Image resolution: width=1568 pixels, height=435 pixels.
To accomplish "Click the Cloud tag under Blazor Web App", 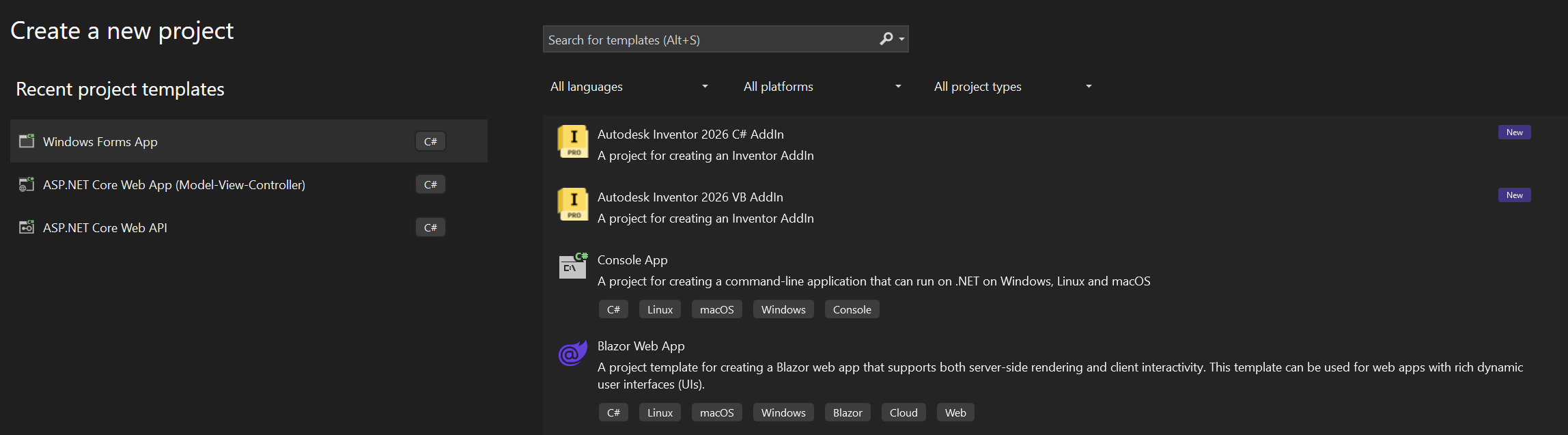I will coord(904,413).
